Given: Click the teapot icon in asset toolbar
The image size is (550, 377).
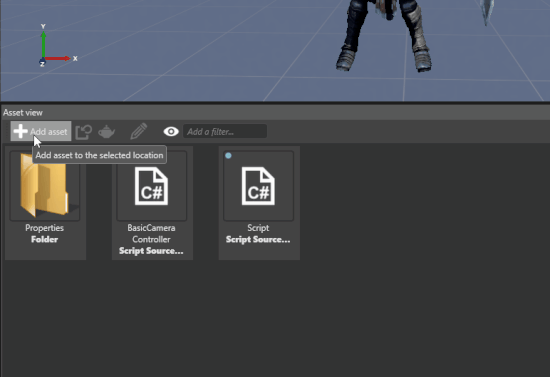Looking at the screenshot, I should (x=106, y=132).
